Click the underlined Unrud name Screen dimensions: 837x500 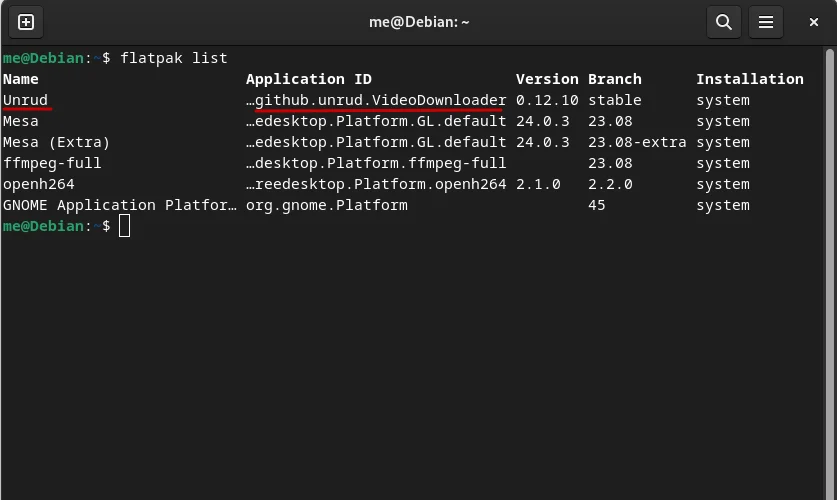pos(25,100)
